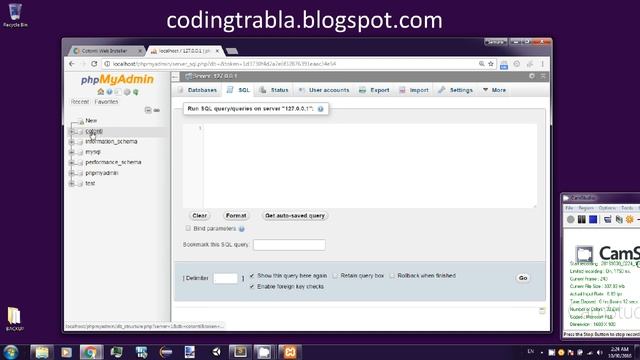Go back with Chrome back arrow
This screenshot has height=360, width=640.
pos(72,64)
